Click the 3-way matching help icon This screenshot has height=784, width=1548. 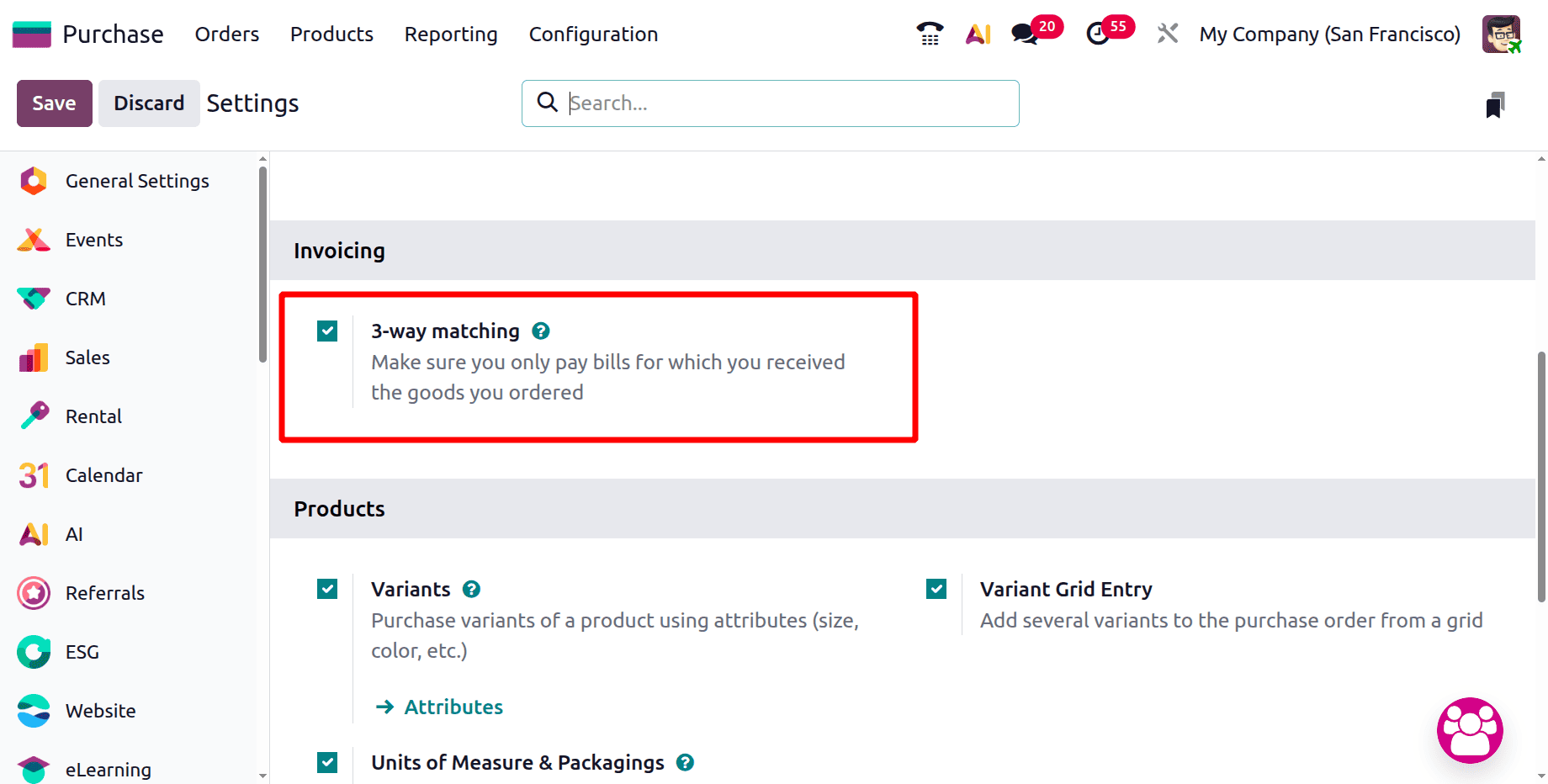pos(541,331)
